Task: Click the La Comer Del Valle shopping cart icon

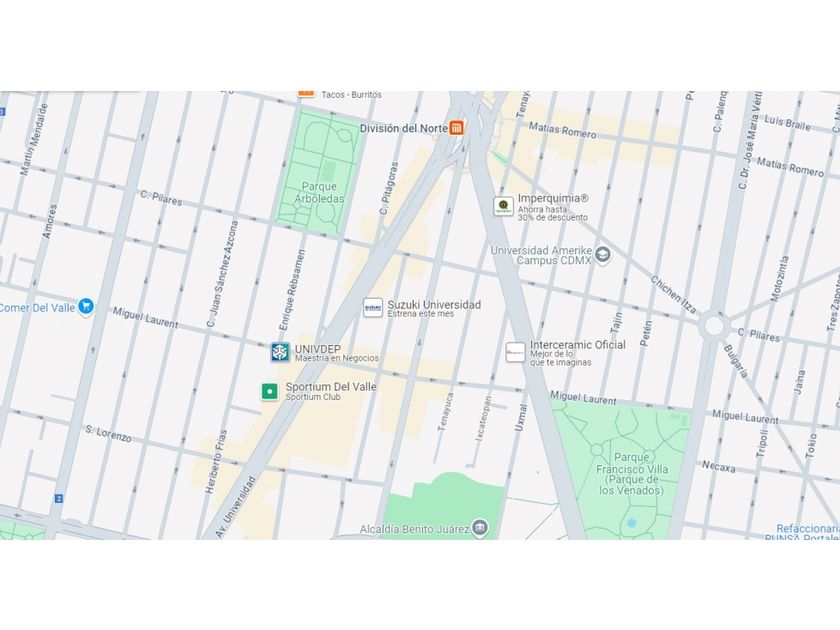Action: [x=86, y=307]
